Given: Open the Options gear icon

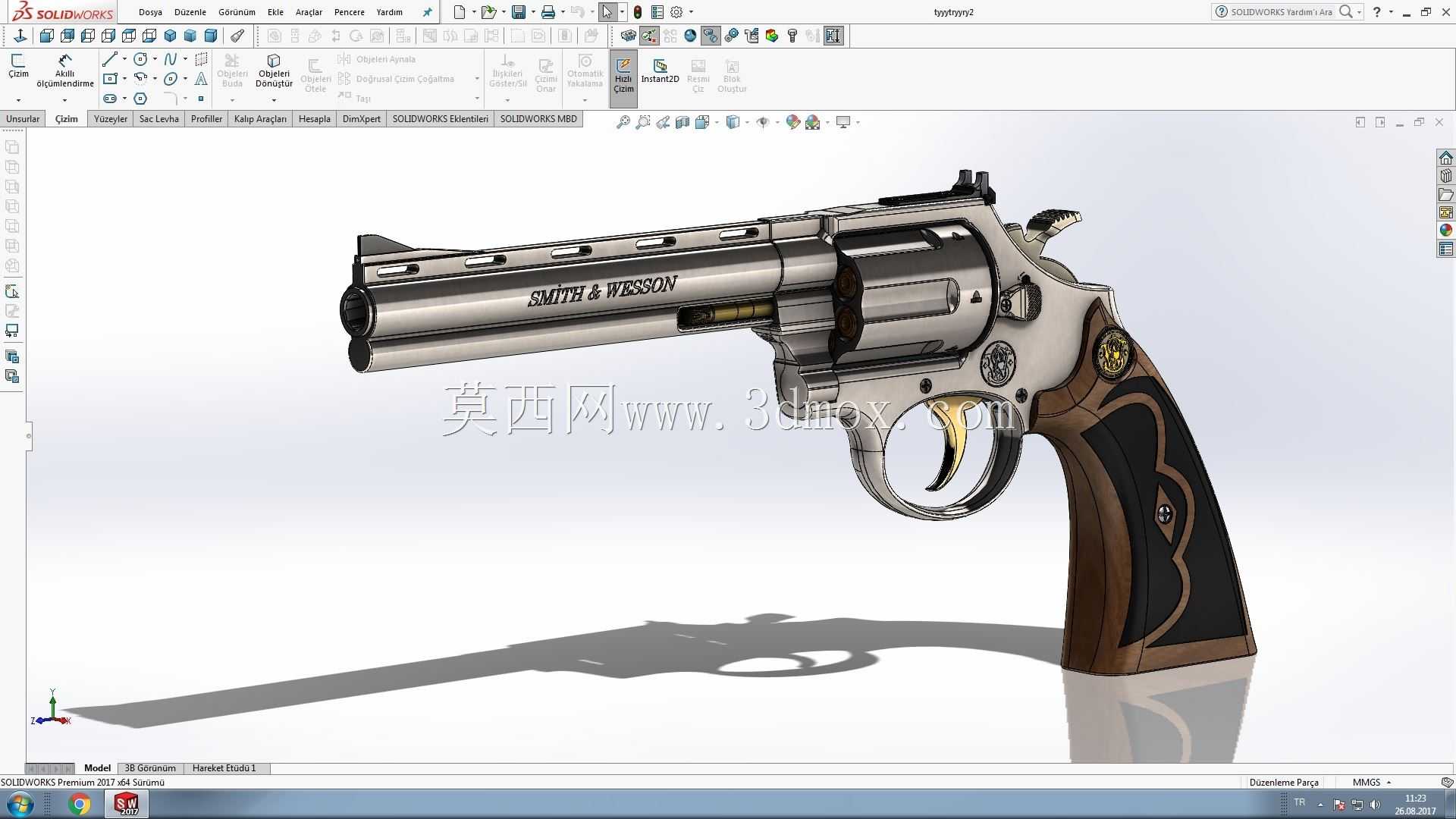Looking at the screenshot, I should pyautogui.click(x=676, y=12).
